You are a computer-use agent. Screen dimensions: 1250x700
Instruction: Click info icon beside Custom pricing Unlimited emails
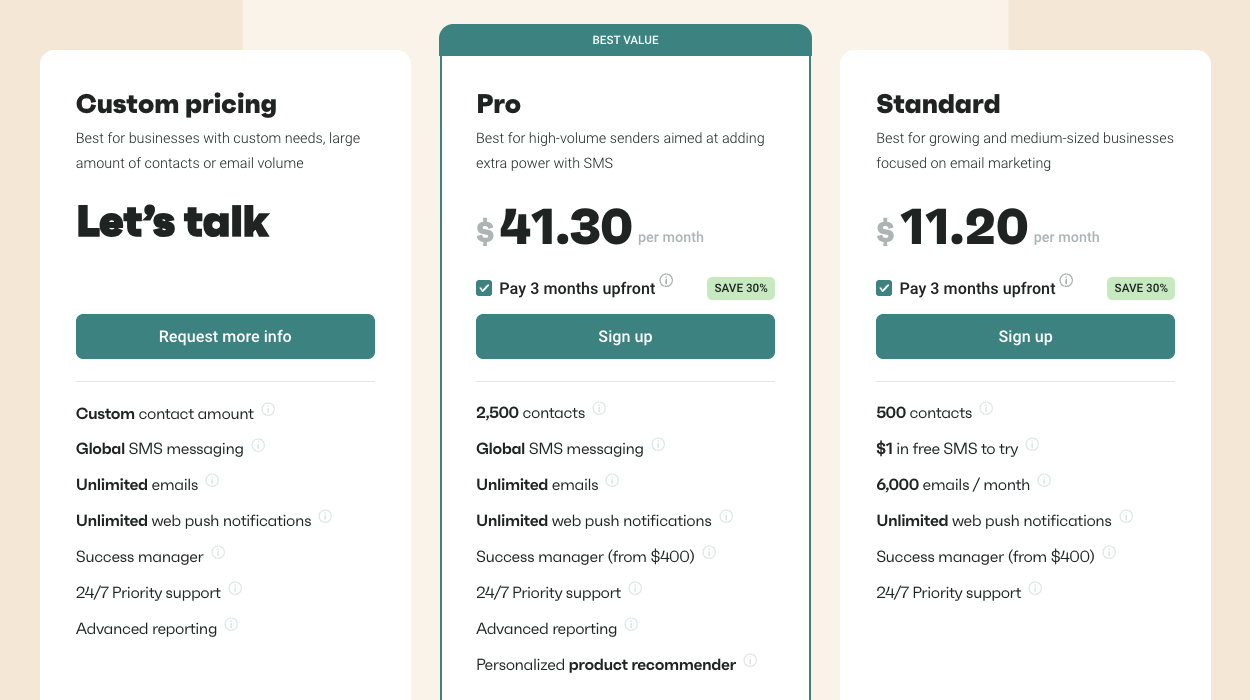[212, 481]
